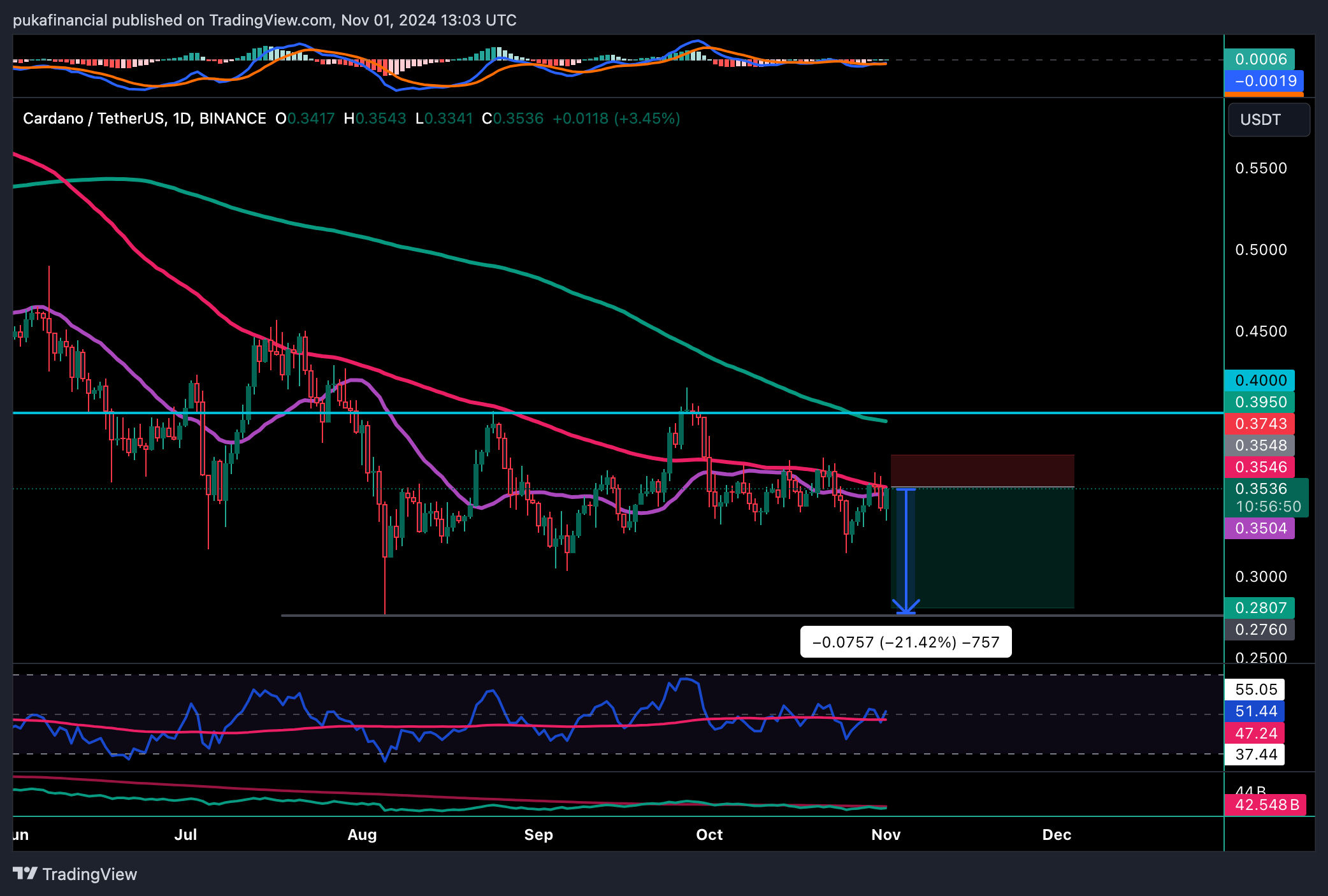The width and height of the screenshot is (1328, 896).
Task: Click the RSI average label 47.24
Action: (x=1255, y=733)
